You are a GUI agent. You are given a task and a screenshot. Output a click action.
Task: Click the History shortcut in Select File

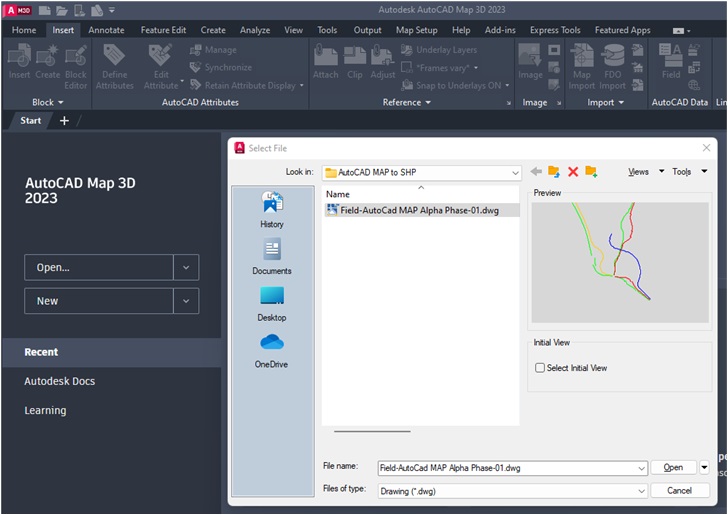pyautogui.click(x=272, y=210)
